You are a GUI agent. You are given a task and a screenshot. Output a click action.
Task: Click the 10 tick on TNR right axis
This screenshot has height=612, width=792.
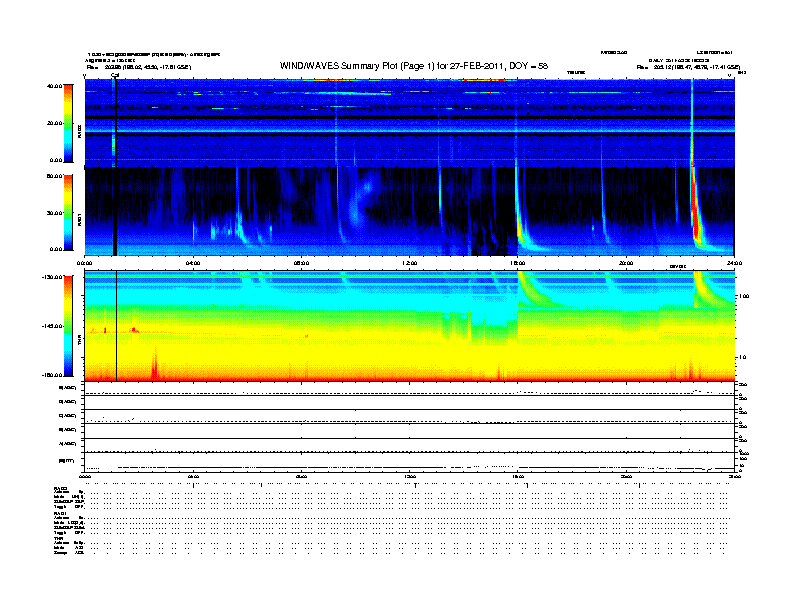click(743, 358)
